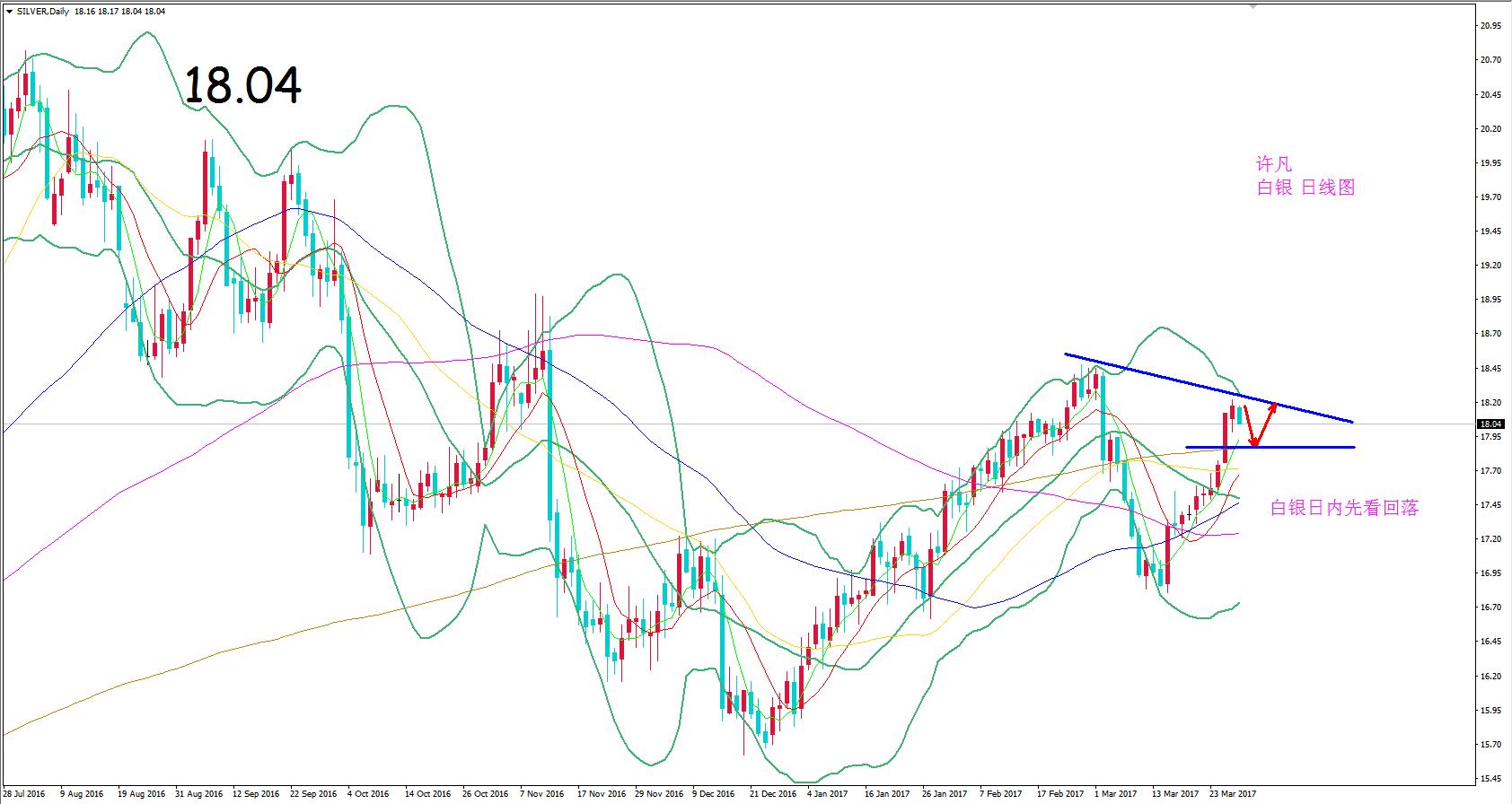1512x804 pixels.
Task: Open the SILVER,Daily chart dropdown triangle
Action: [9, 12]
